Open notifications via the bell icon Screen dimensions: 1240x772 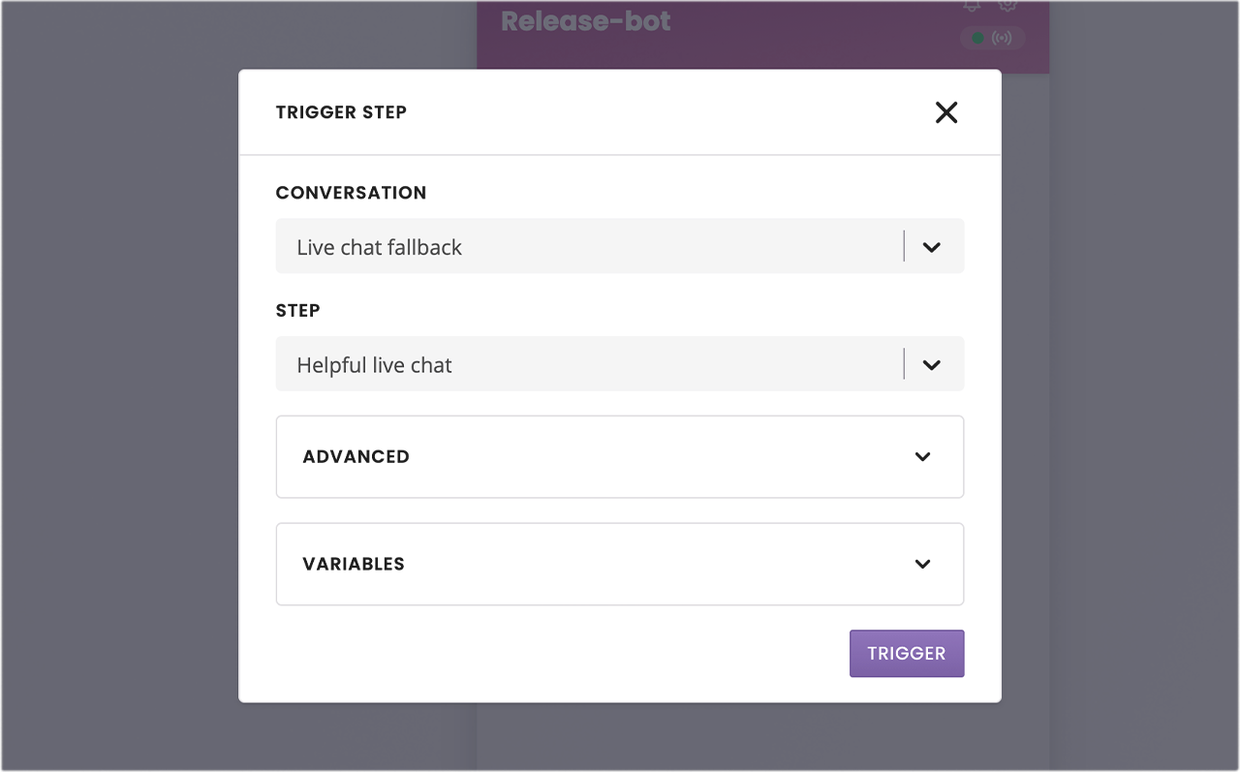(972, 5)
